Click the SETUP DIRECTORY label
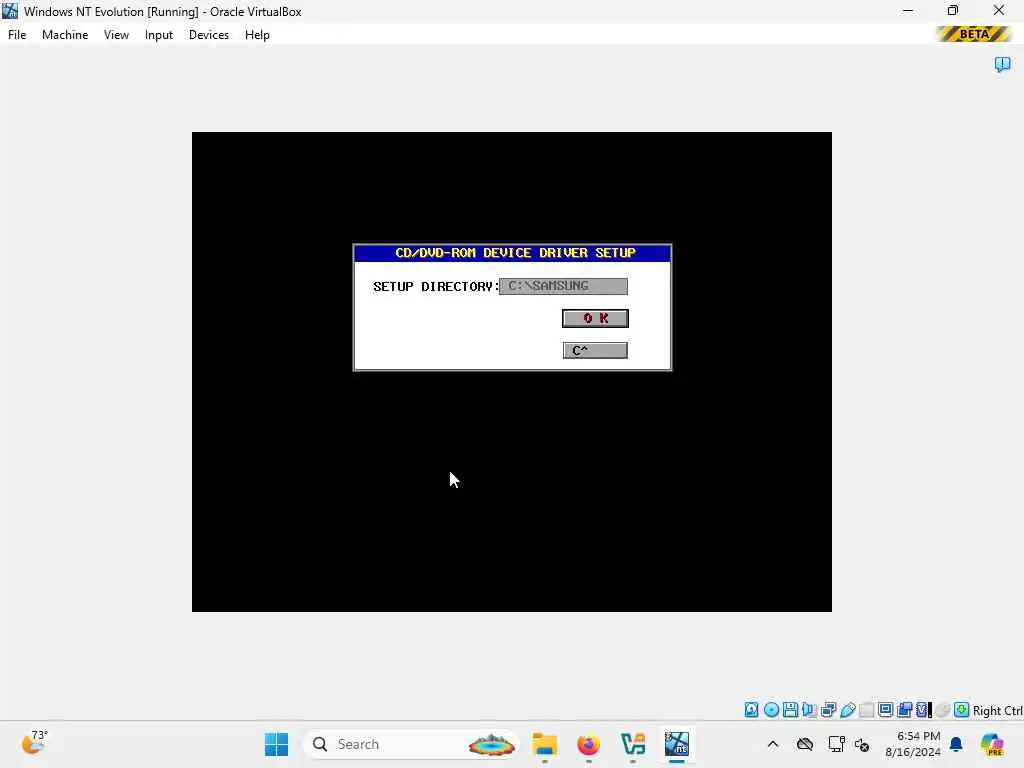This screenshot has width=1024, height=768. point(436,287)
